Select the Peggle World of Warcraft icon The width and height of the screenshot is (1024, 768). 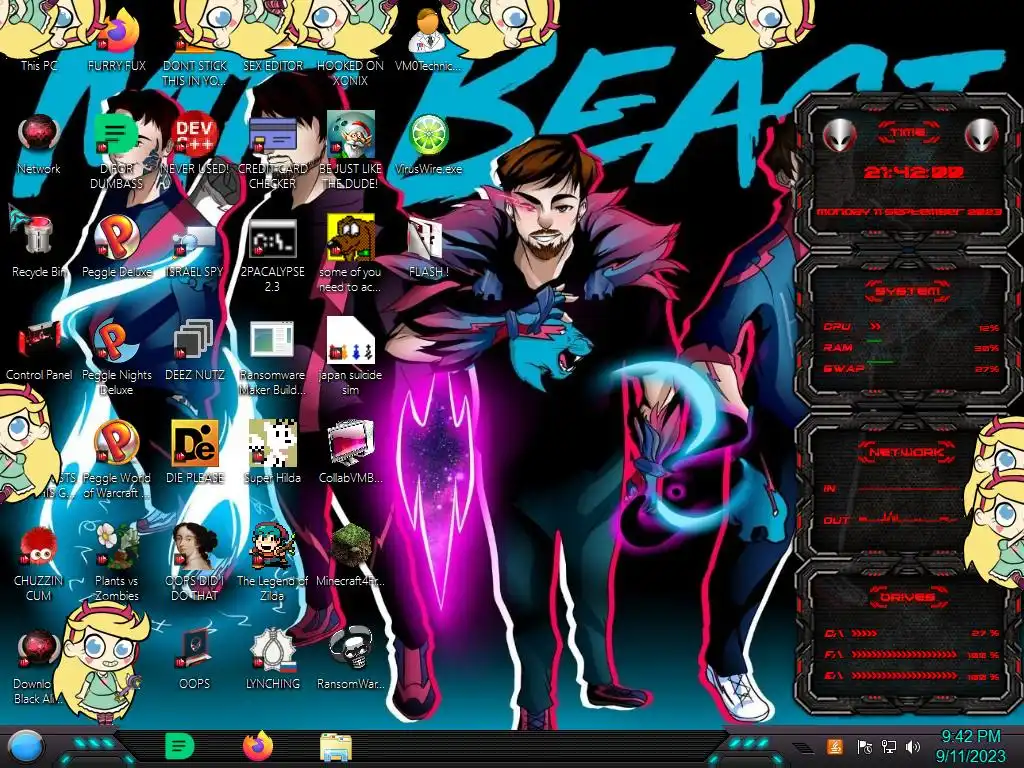coord(116,460)
